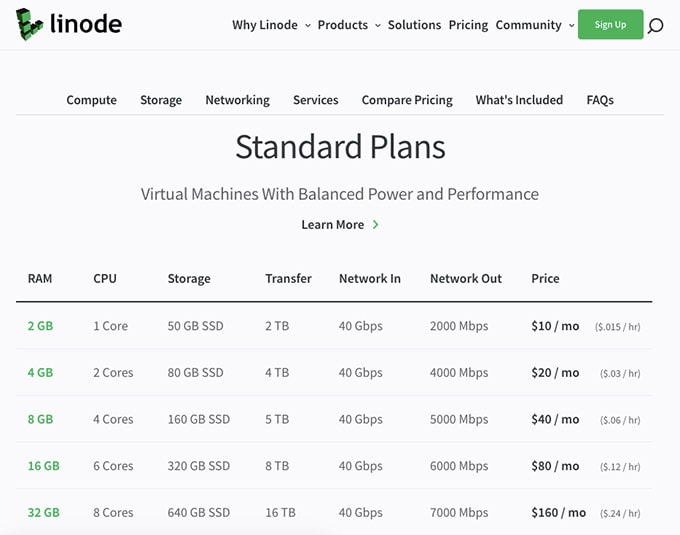
Task: Open the Products menu
Action: click(343, 25)
